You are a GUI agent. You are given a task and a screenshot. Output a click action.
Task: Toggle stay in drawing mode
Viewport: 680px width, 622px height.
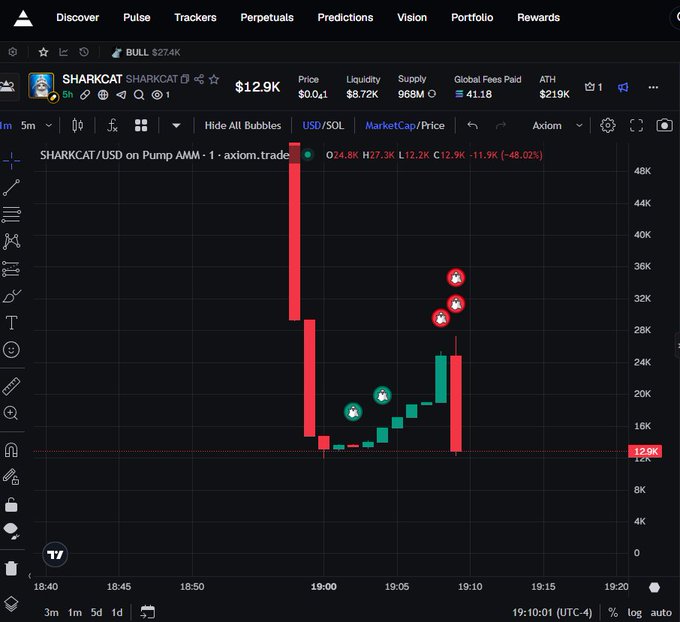[11, 477]
